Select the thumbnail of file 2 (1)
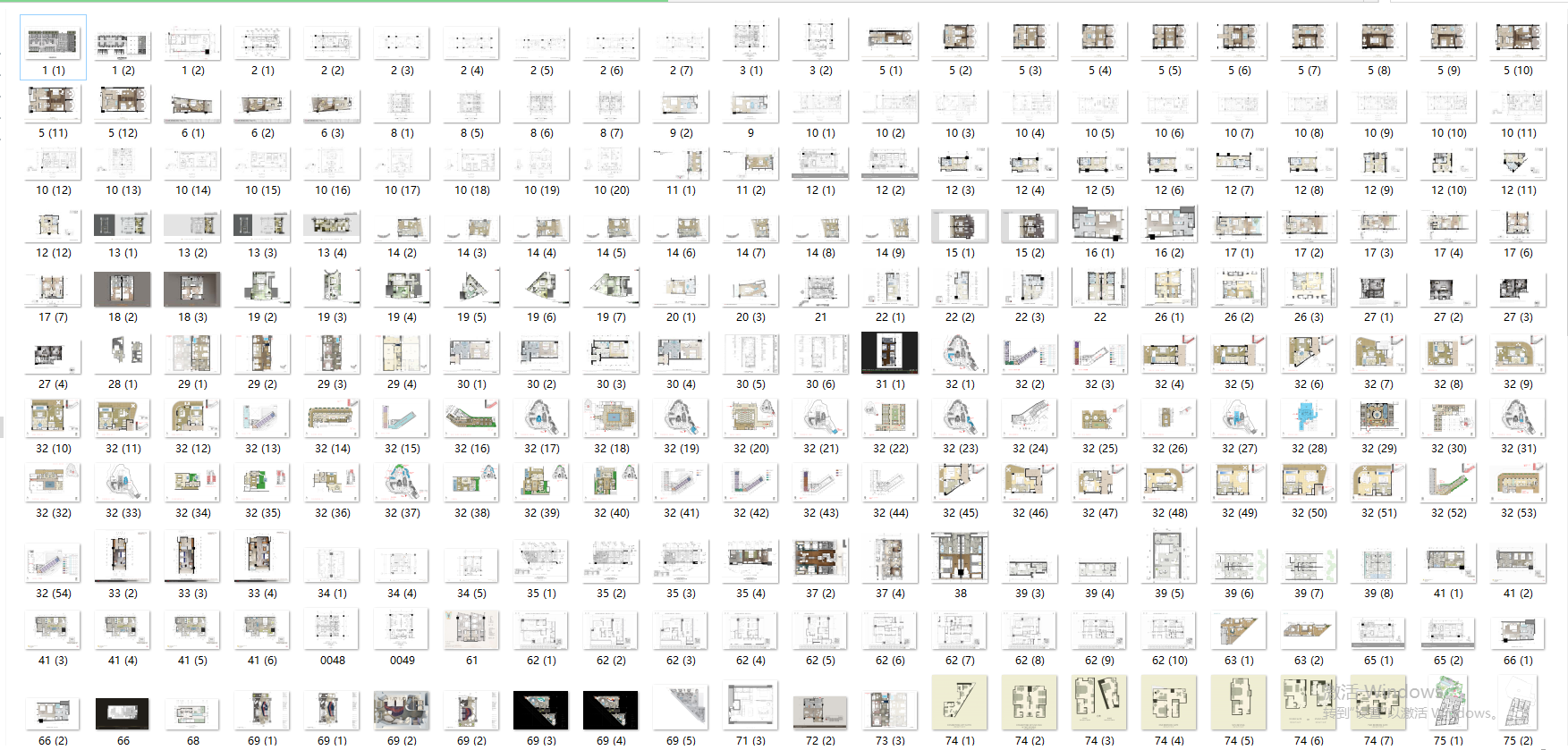Viewport: 1568px width, 750px height. pos(262,41)
